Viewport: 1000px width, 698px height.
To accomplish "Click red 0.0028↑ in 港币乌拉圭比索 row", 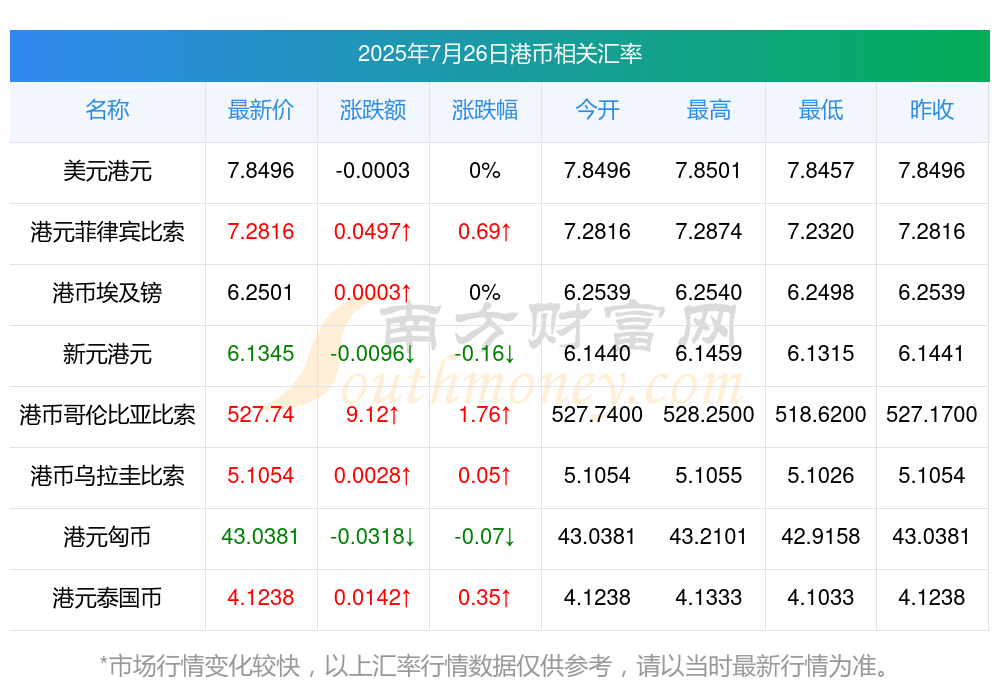I will point(373,476).
